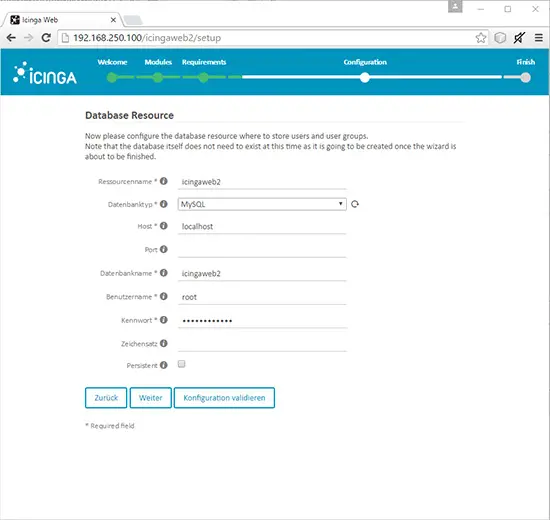Screen dimensions: 550x520
Task: Click the Finish progress marker dot
Action: tap(525, 78)
